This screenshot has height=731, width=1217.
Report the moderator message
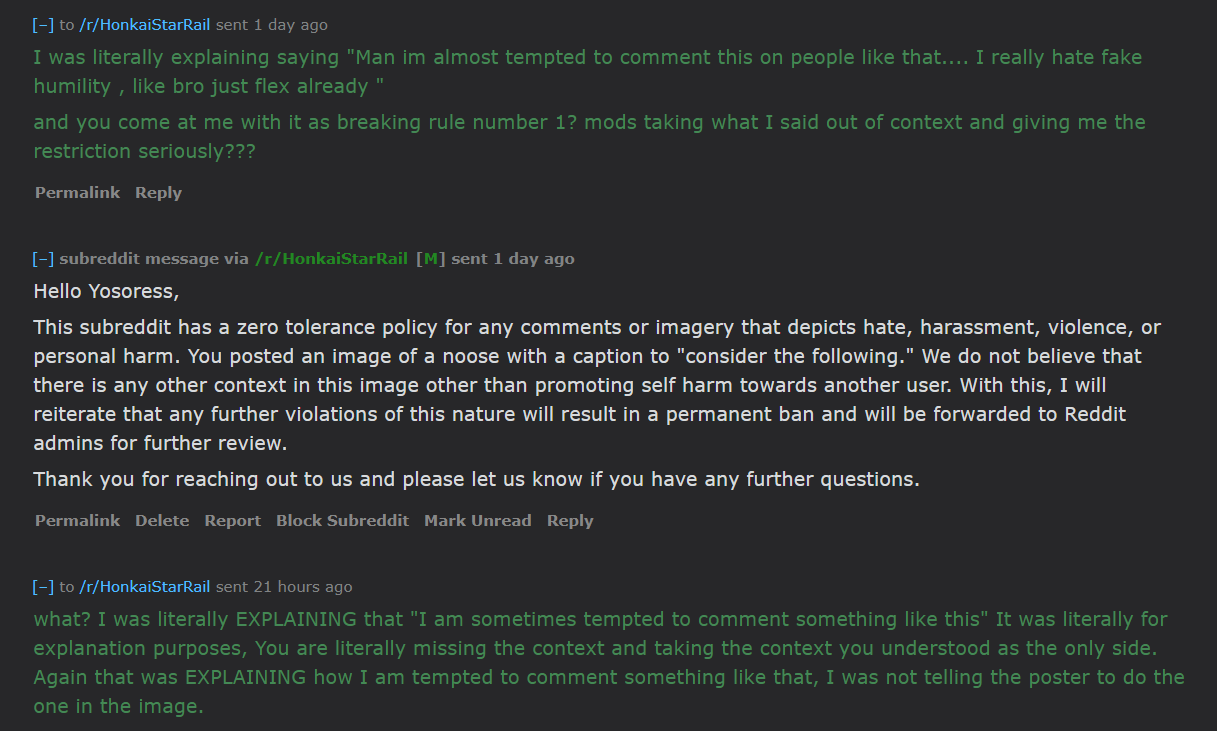[x=232, y=520]
